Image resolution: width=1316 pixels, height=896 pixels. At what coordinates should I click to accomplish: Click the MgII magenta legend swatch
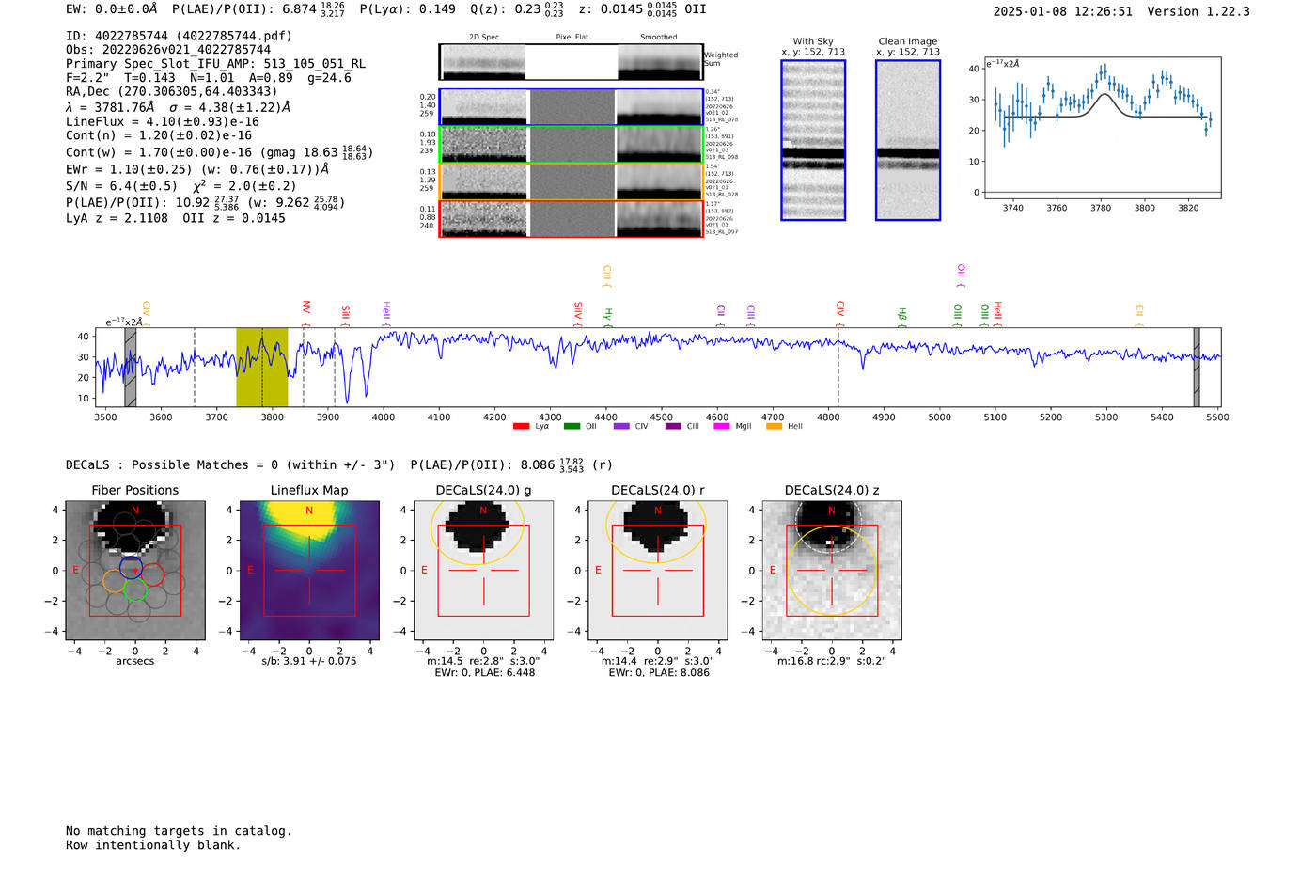(x=721, y=427)
